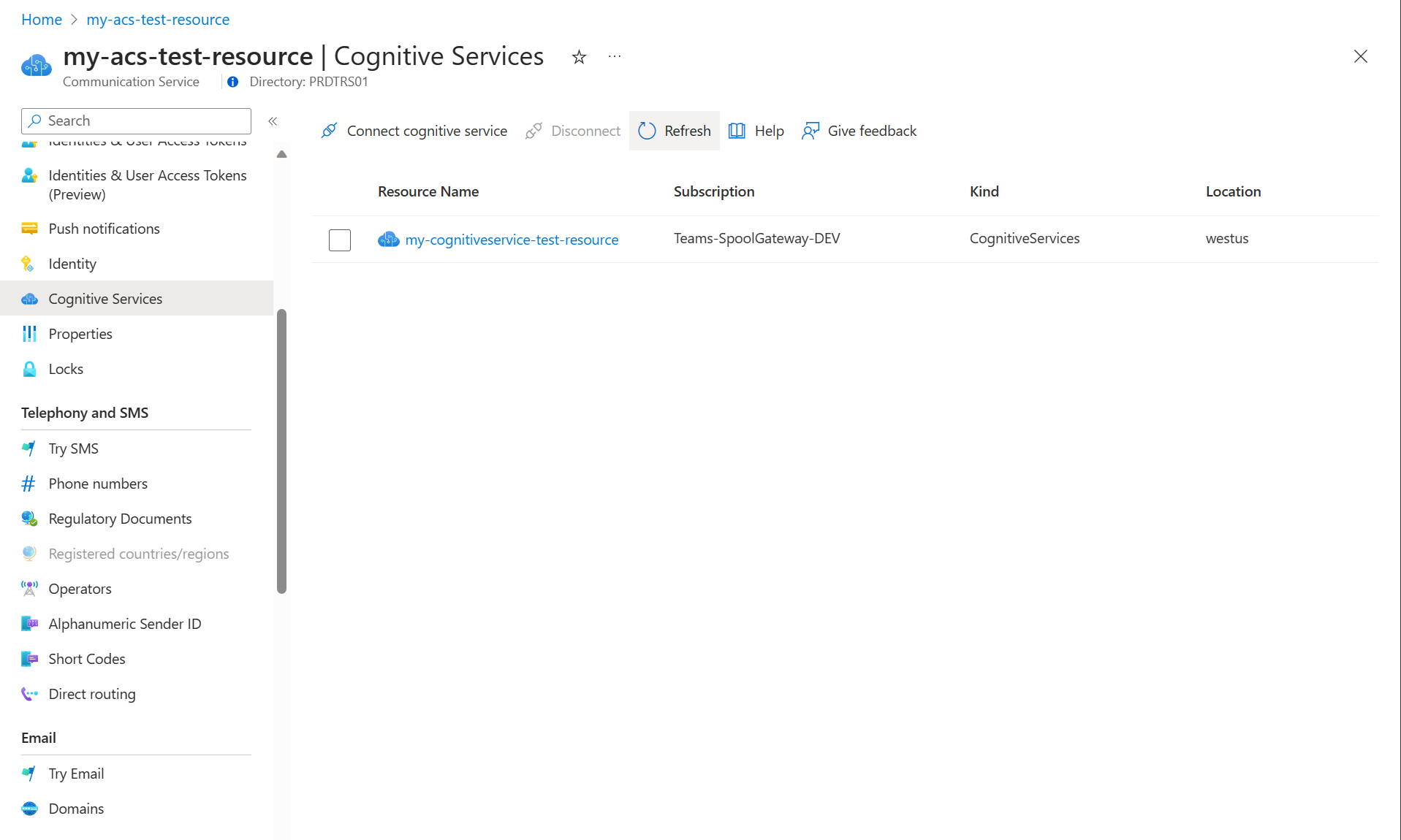Click the directory info icon
Image resolution: width=1401 pixels, height=840 pixels.
click(232, 82)
